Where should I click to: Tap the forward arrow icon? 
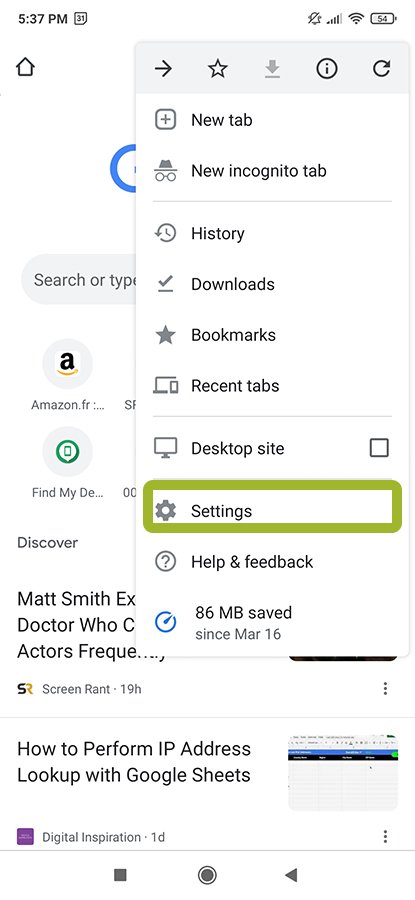click(x=164, y=69)
